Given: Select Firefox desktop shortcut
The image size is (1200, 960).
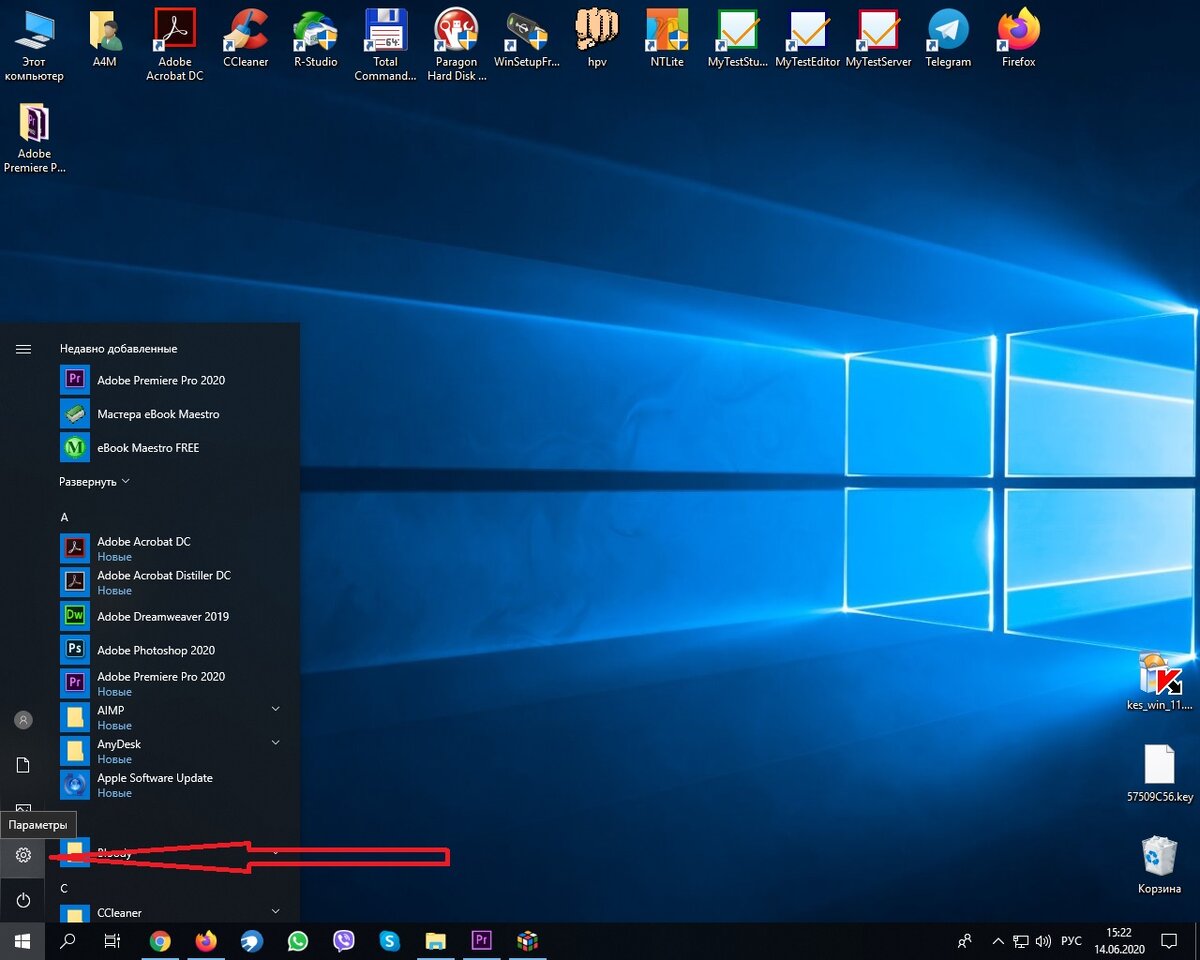Looking at the screenshot, I should tap(1018, 40).
